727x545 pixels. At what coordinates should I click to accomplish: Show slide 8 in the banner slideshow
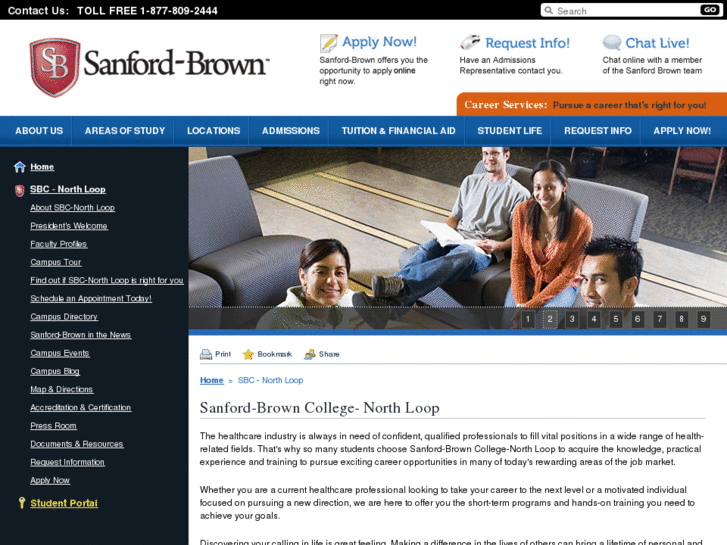(x=682, y=319)
